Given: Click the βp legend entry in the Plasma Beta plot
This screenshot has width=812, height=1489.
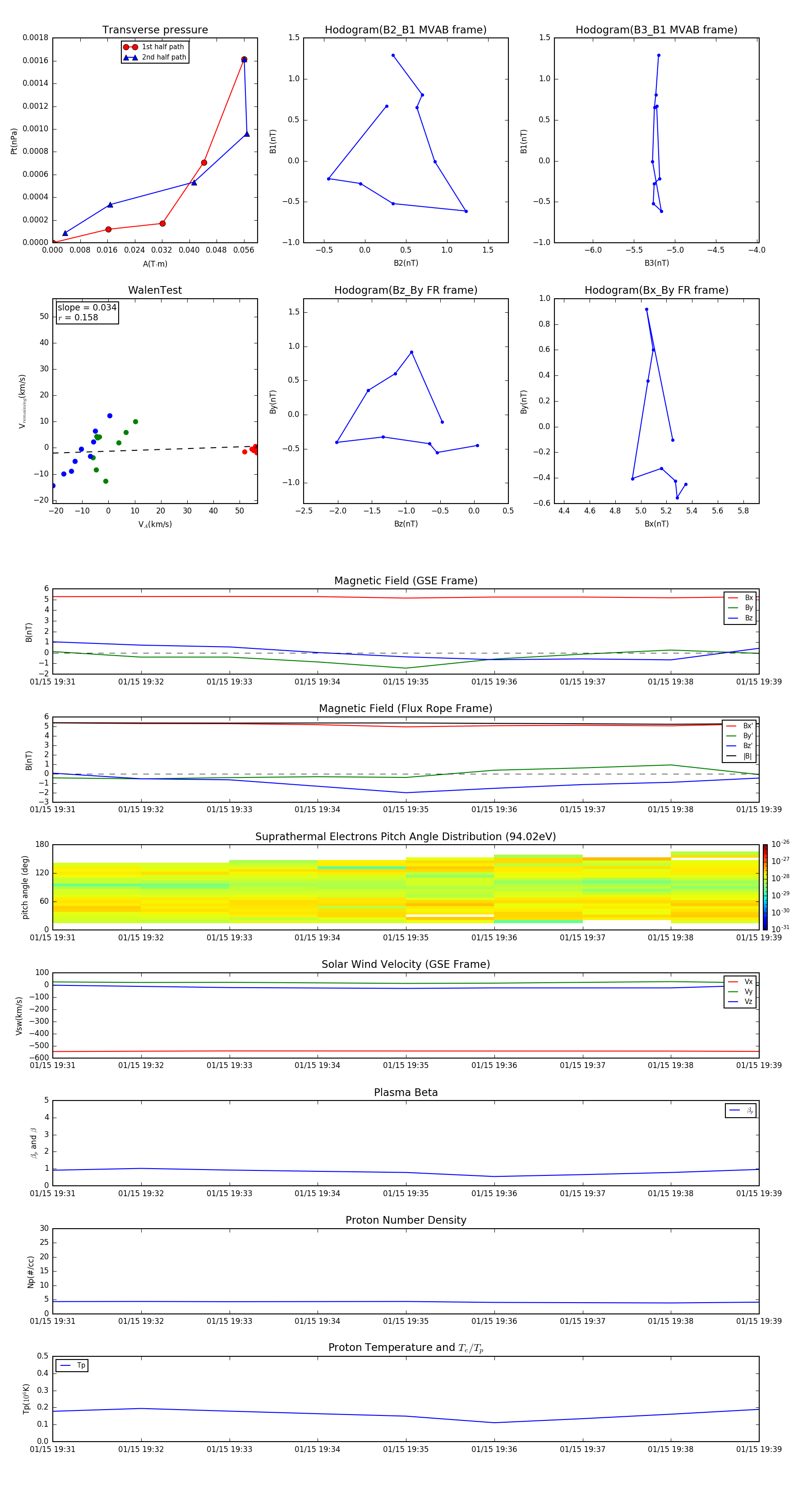Looking at the screenshot, I should click(741, 1110).
